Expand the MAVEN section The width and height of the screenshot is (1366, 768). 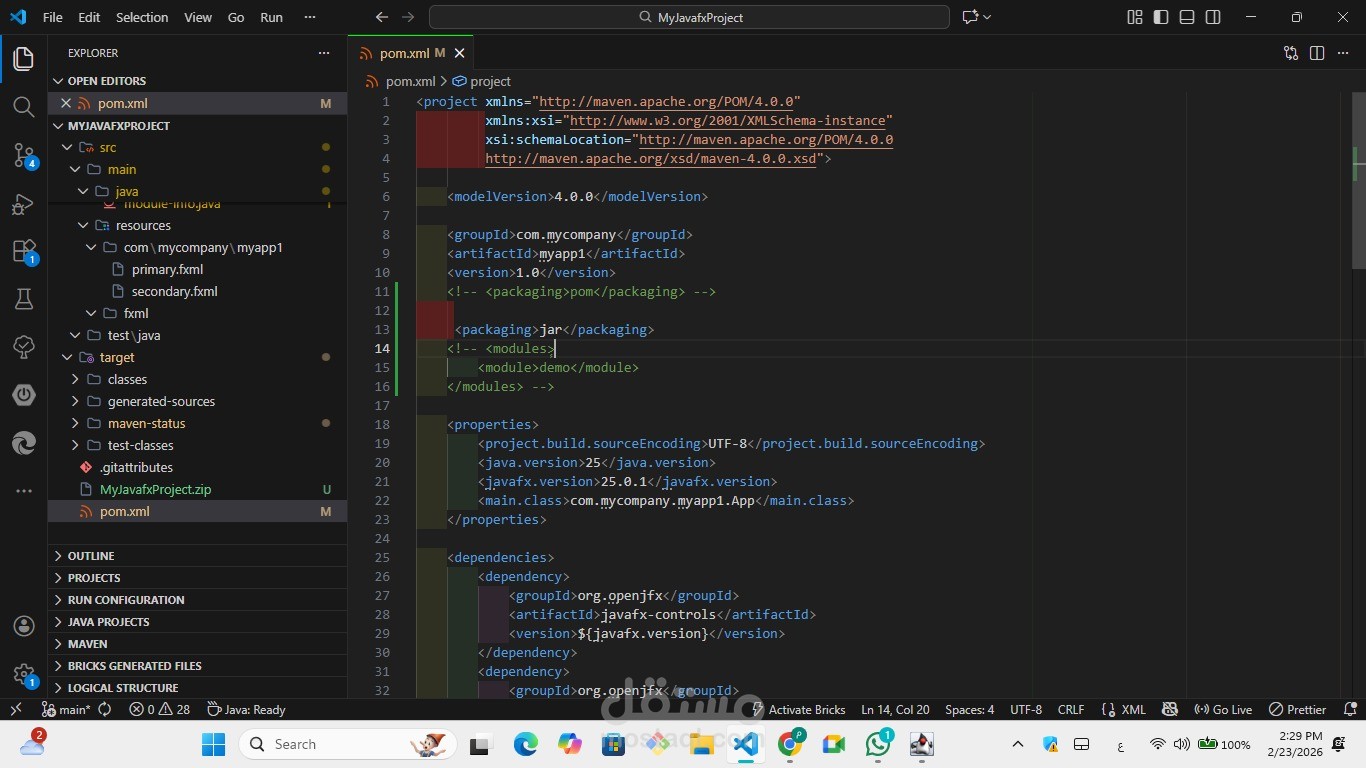click(88, 644)
